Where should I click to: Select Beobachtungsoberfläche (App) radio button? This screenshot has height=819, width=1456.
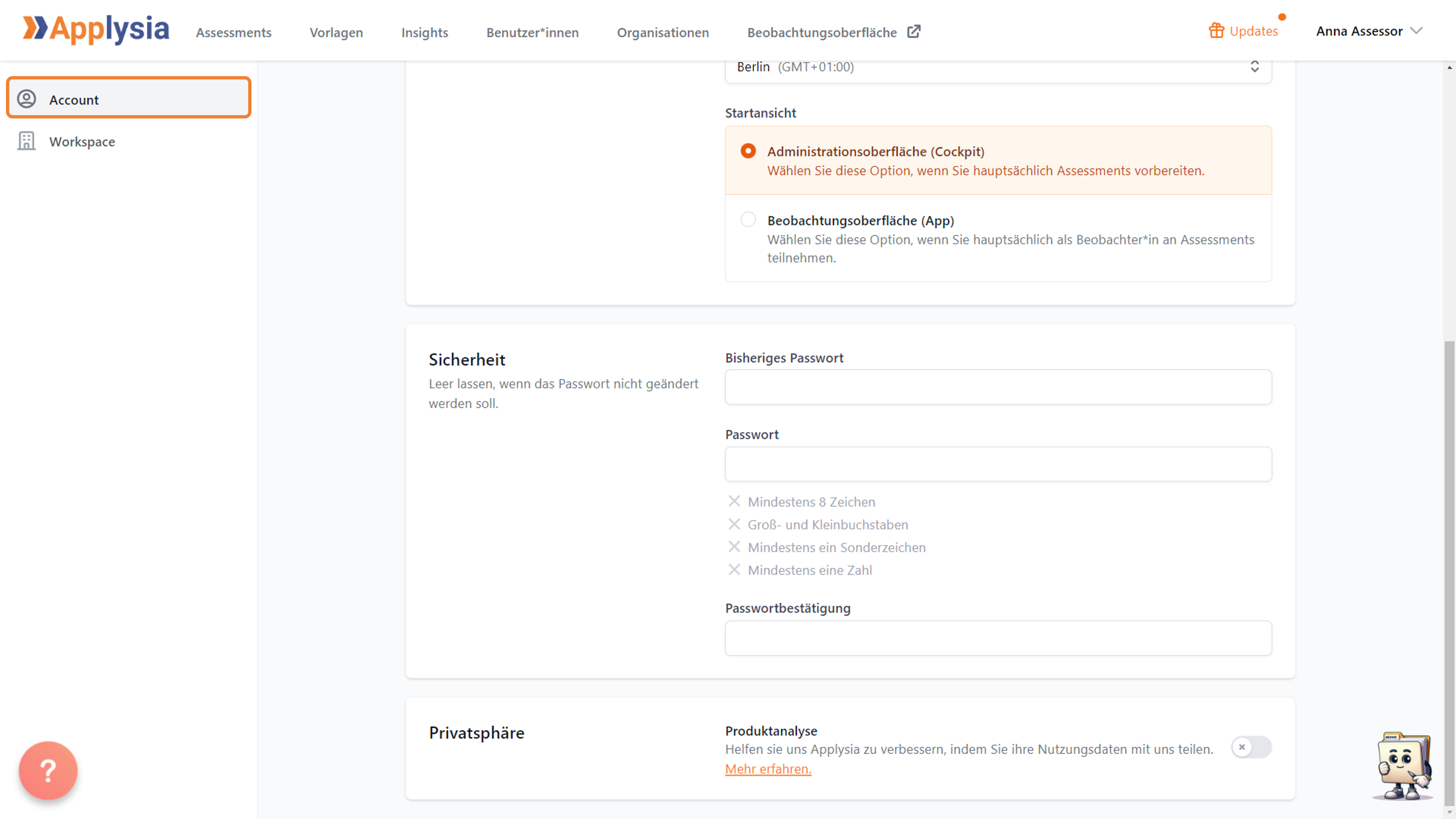coord(748,219)
